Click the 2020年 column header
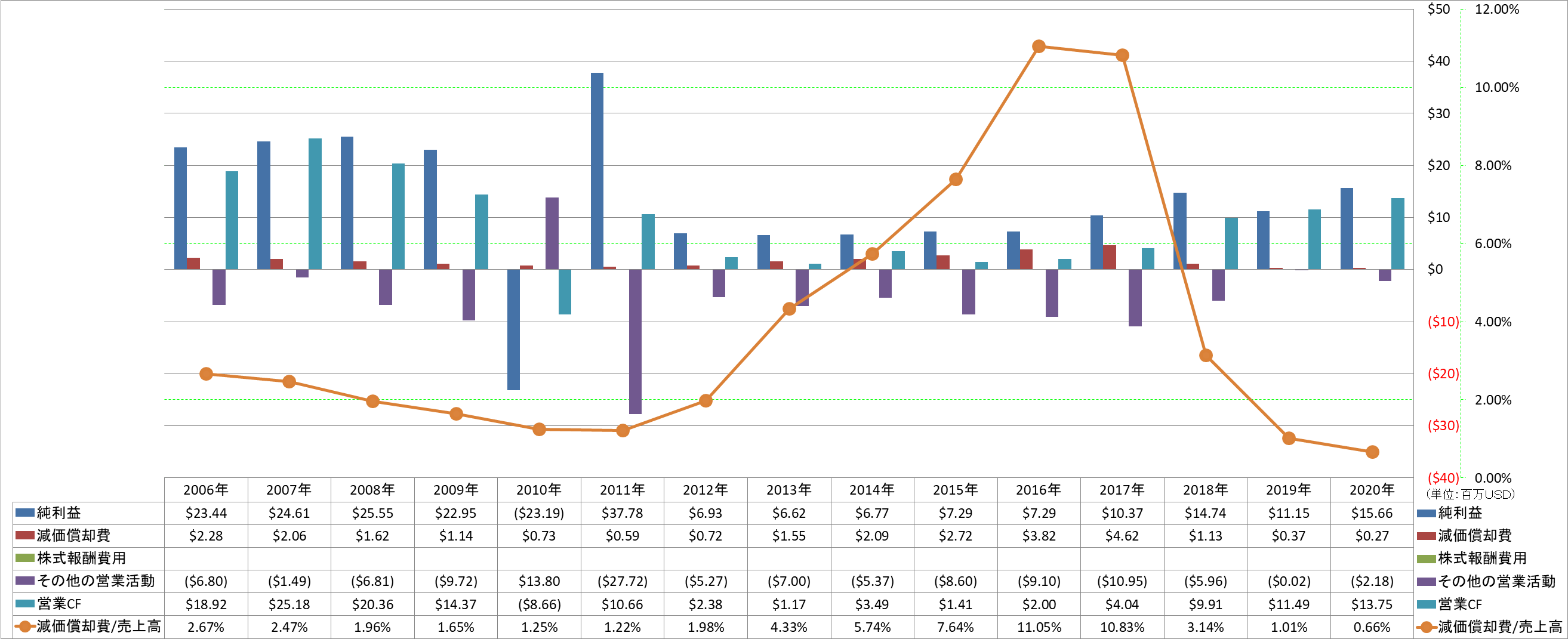The image size is (1568, 639). [1372, 490]
